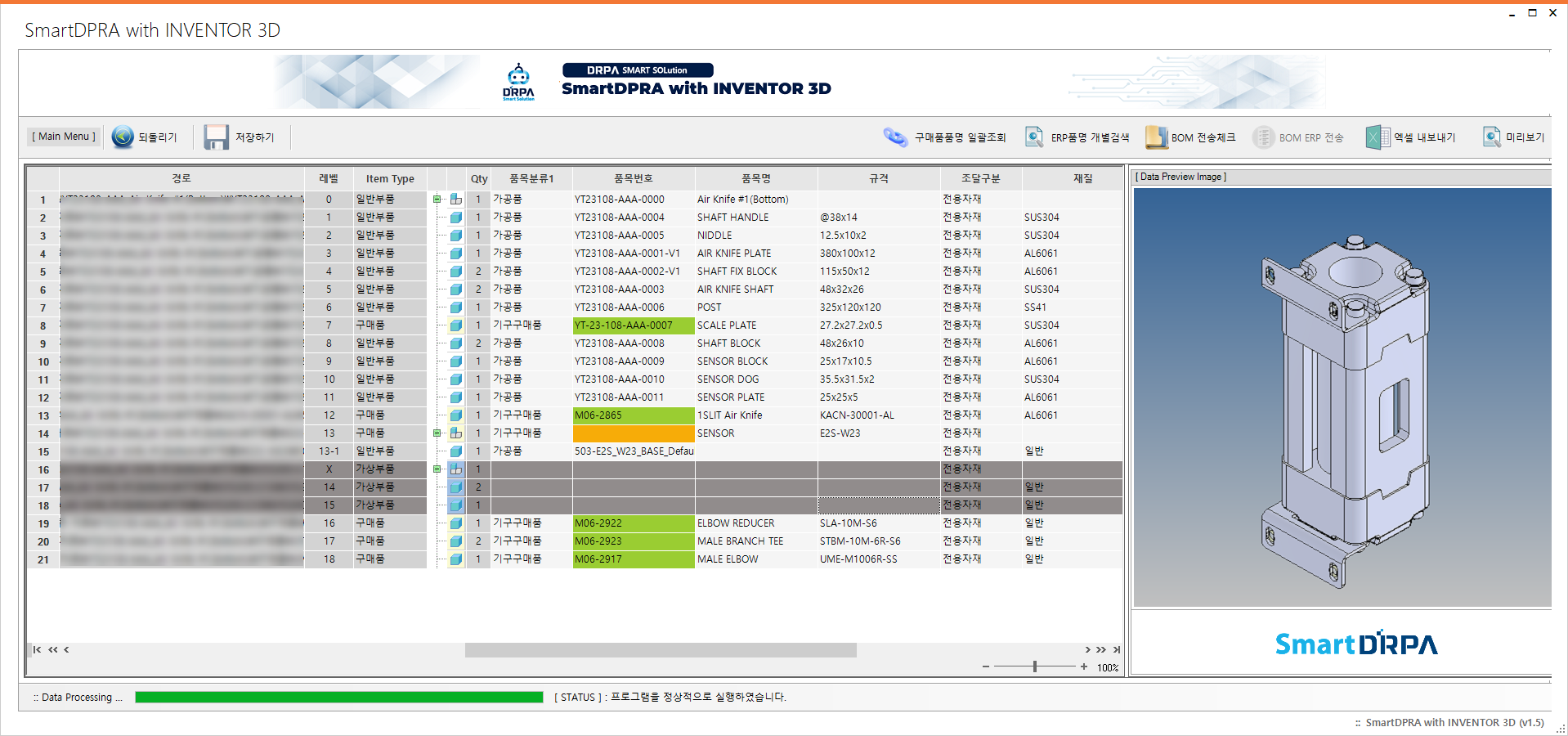Image resolution: width=1568 pixels, height=736 pixels.
Task: Click assembly icon in SENSOR row
Action: point(456,433)
